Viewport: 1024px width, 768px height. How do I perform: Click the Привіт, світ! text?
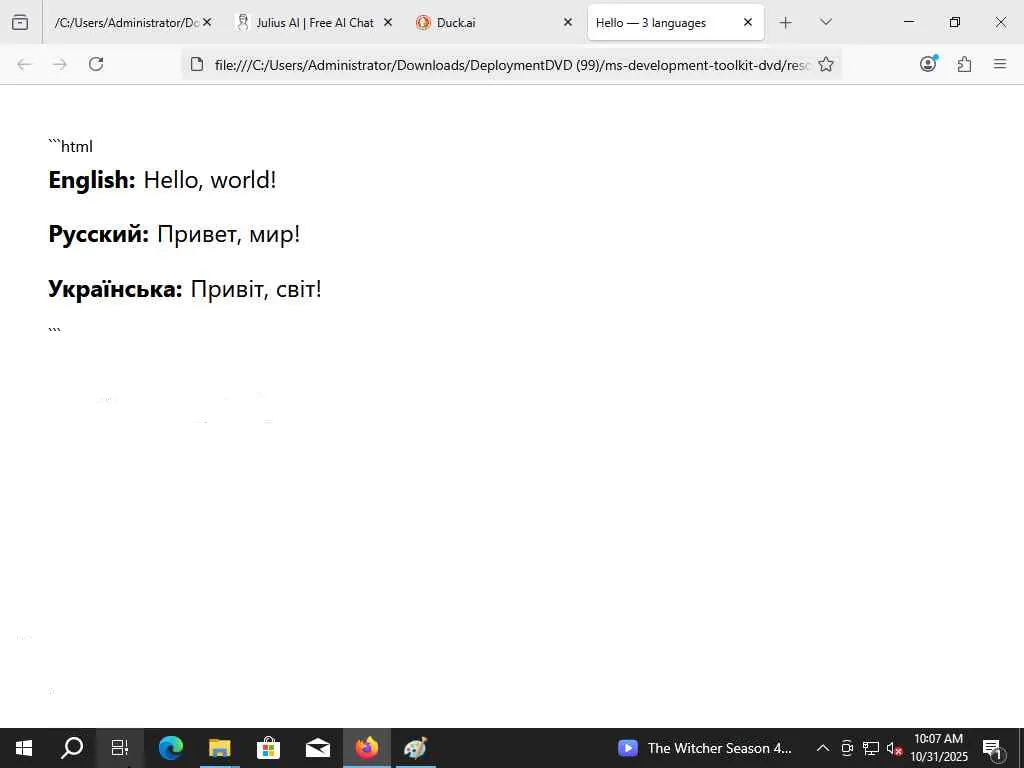256,289
